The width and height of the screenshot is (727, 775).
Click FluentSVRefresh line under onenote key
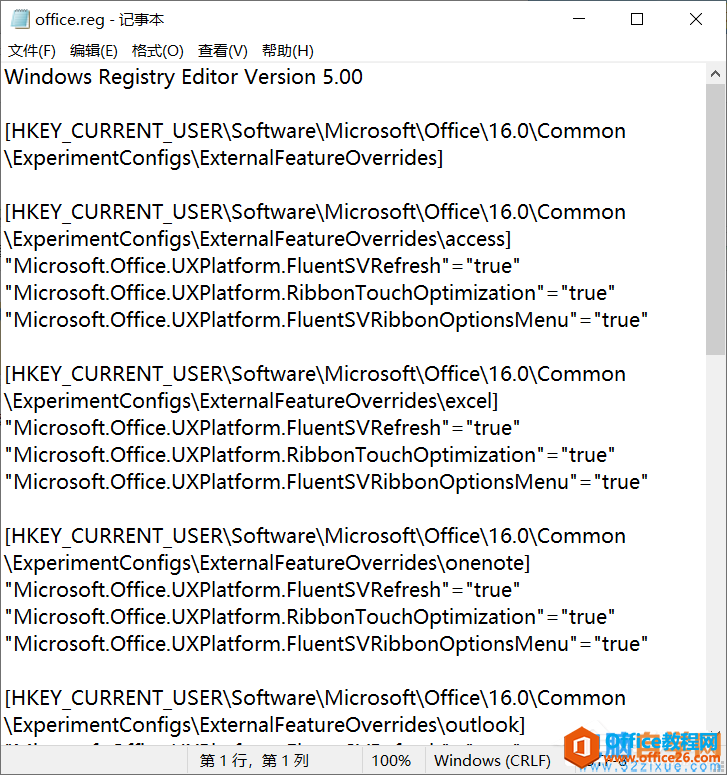(262, 590)
